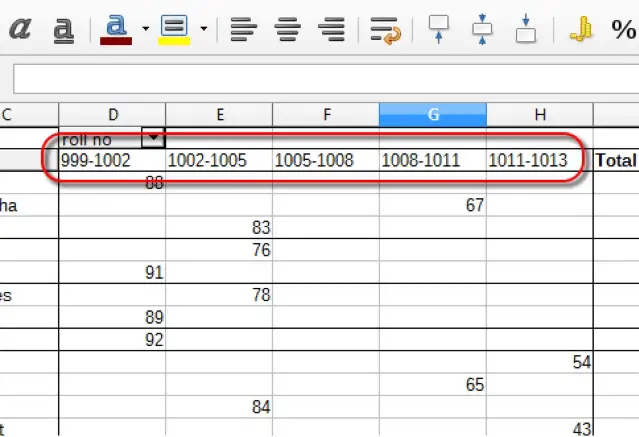Format cells as currency
This screenshot has width=639, height=437.
(x=582, y=29)
